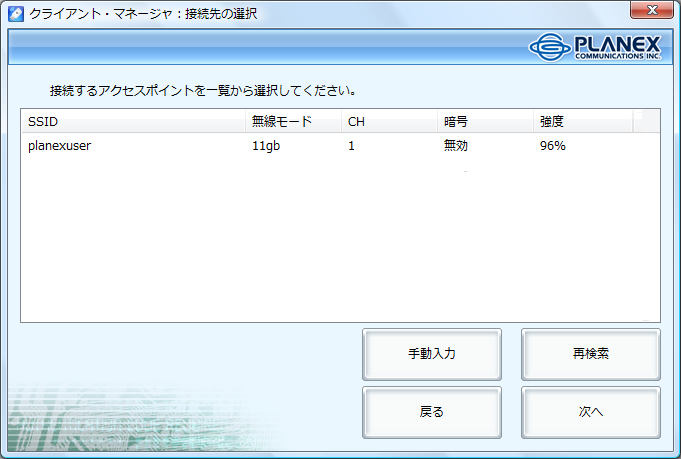
Task: Sort list by 無線モード column header
Action: [x=293, y=121]
